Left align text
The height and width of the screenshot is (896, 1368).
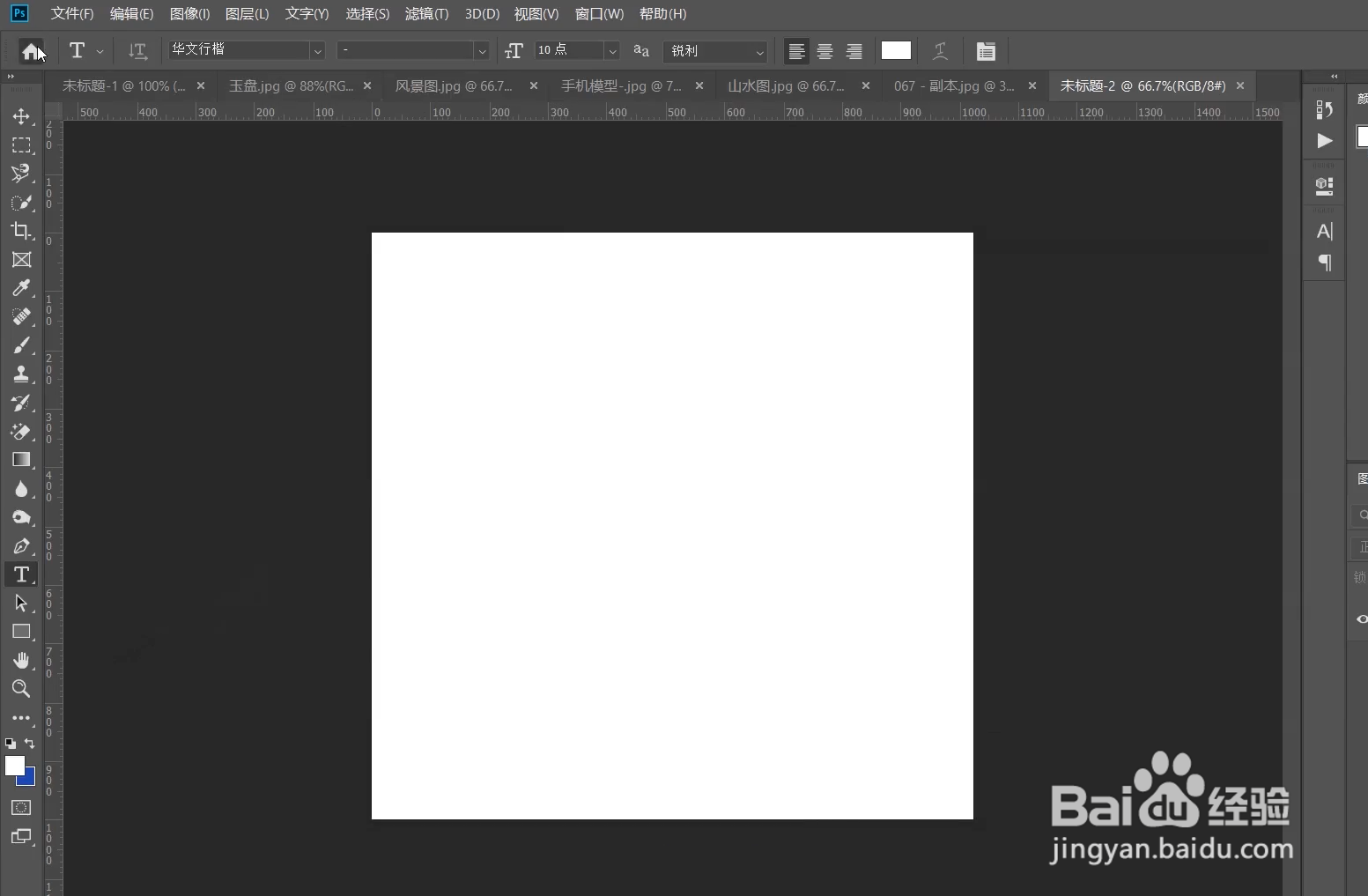tap(796, 51)
